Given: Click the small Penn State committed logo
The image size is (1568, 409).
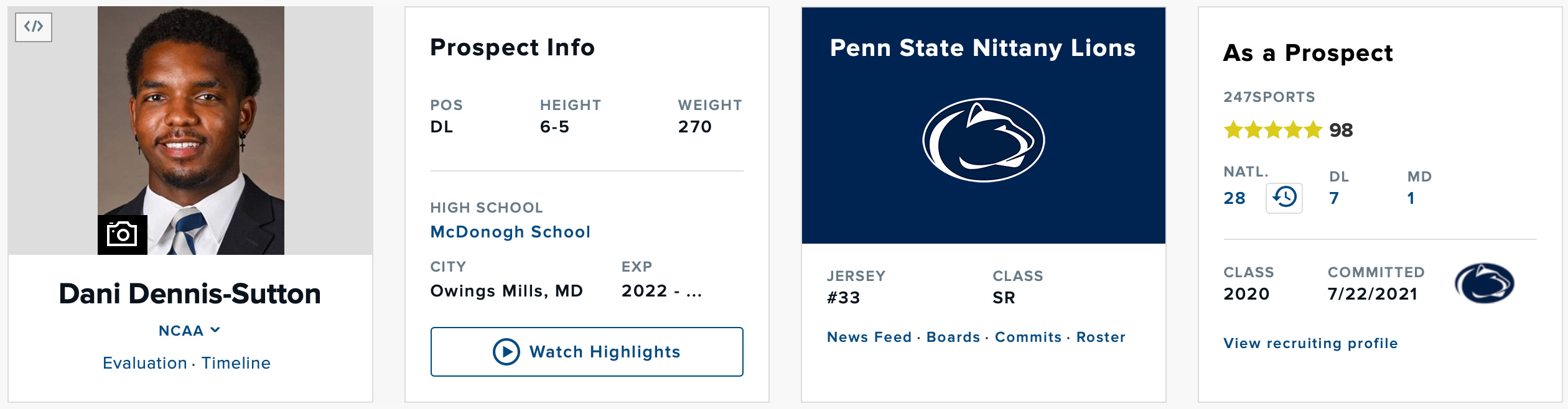Looking at the screenshot, I should tap(1484, 283).
